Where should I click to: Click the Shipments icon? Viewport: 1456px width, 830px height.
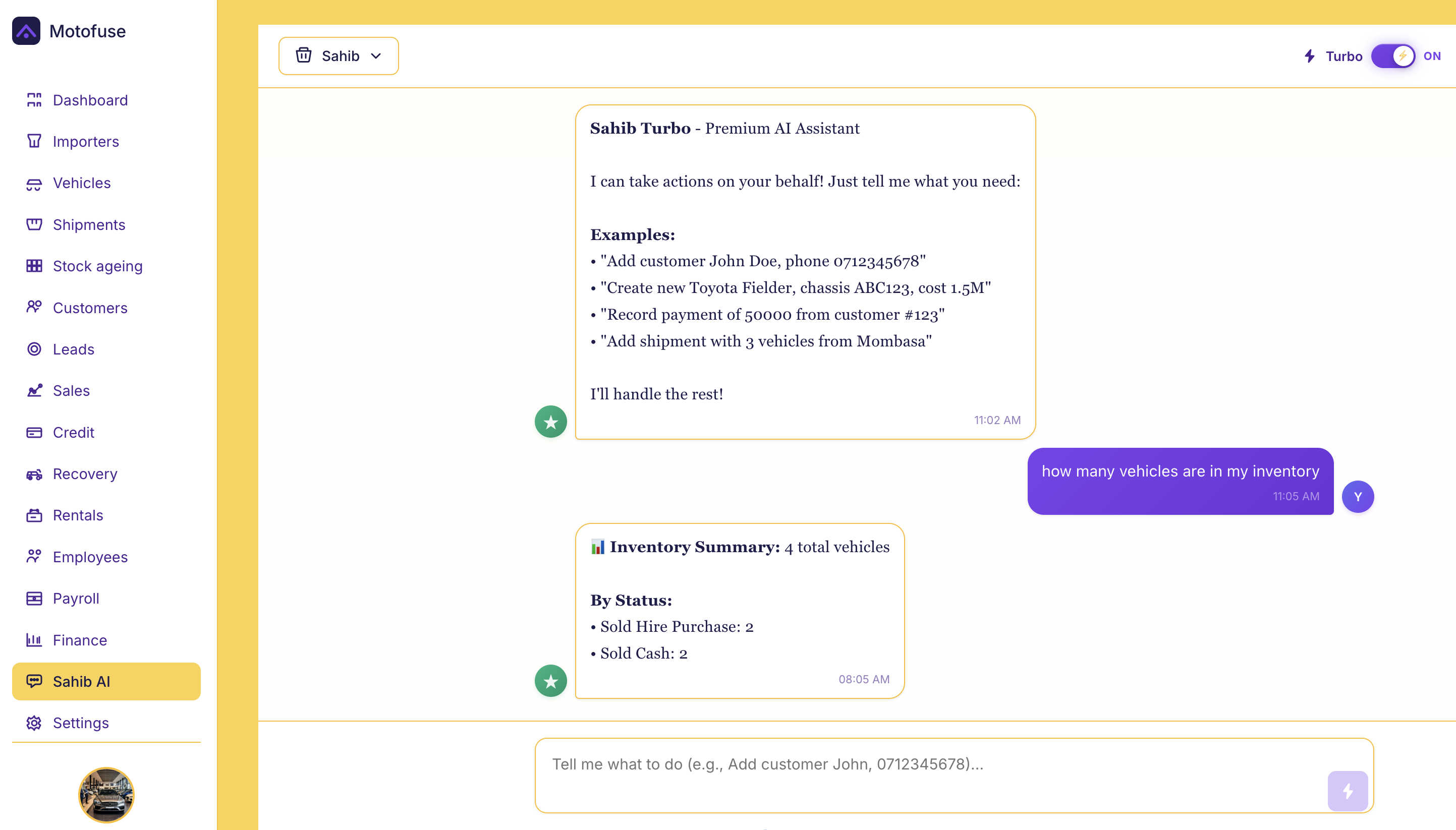34,224
